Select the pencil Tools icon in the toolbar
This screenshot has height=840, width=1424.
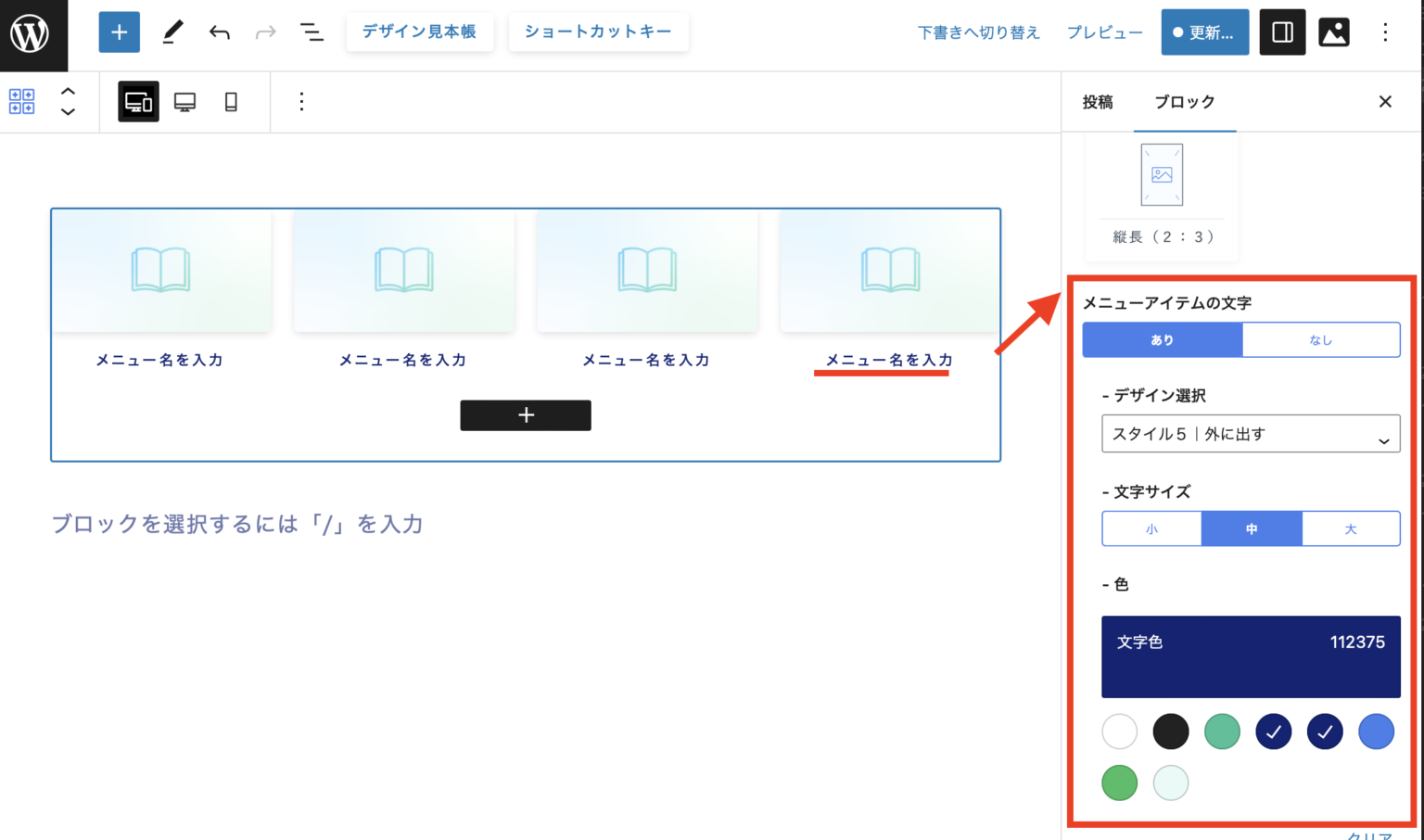[172, 32]
